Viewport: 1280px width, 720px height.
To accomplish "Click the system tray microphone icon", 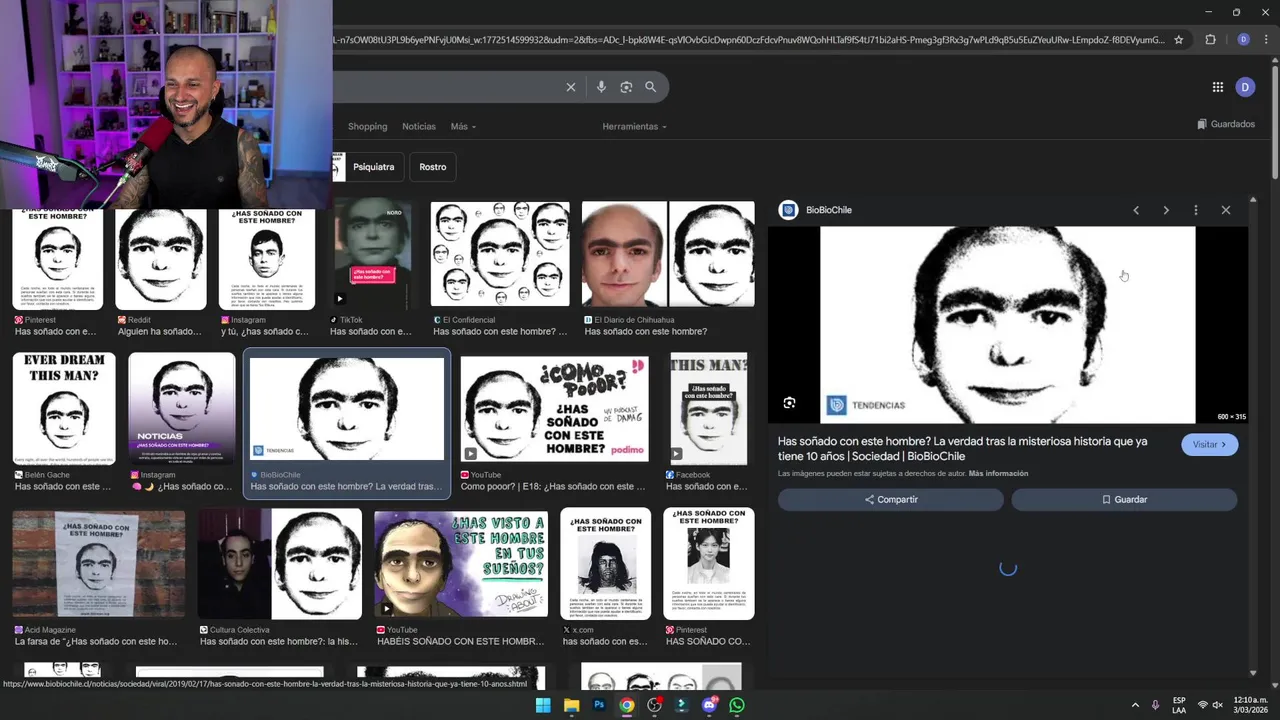I will (x=1155, y=705).
